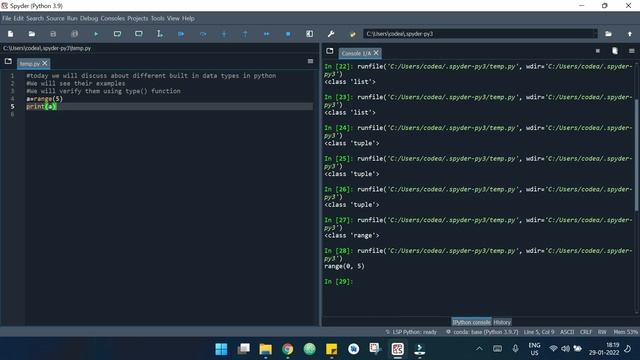640x360 pixels.
Task: Continue execution to the next breakpoint
Action: click(x=267, y=34)
